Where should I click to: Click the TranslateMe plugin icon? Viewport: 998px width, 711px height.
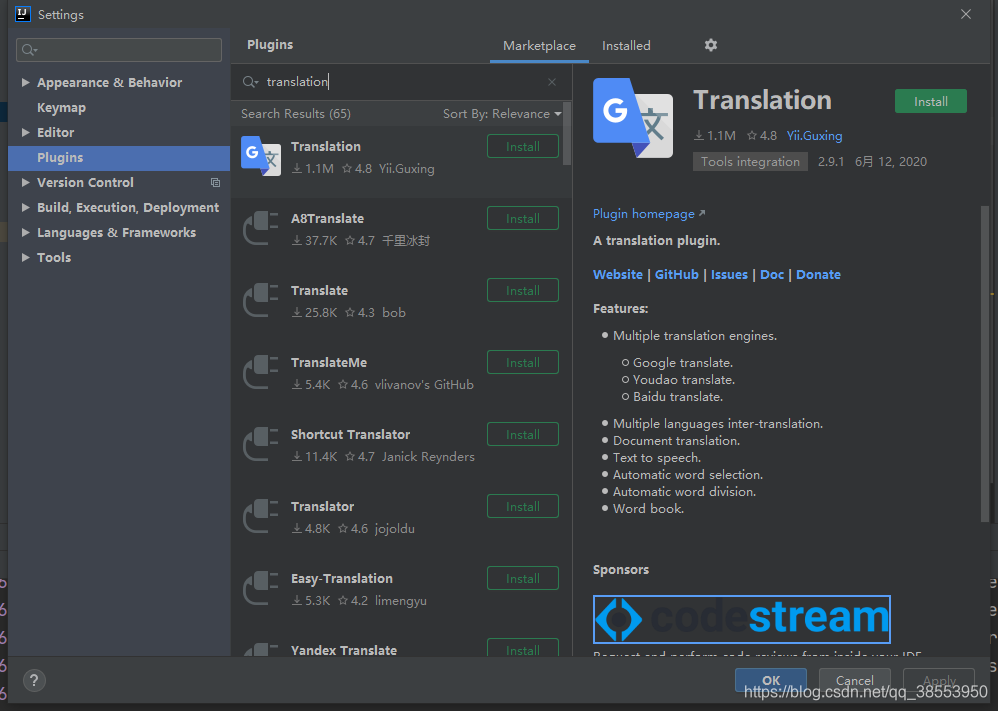click(x=261, y=372)
